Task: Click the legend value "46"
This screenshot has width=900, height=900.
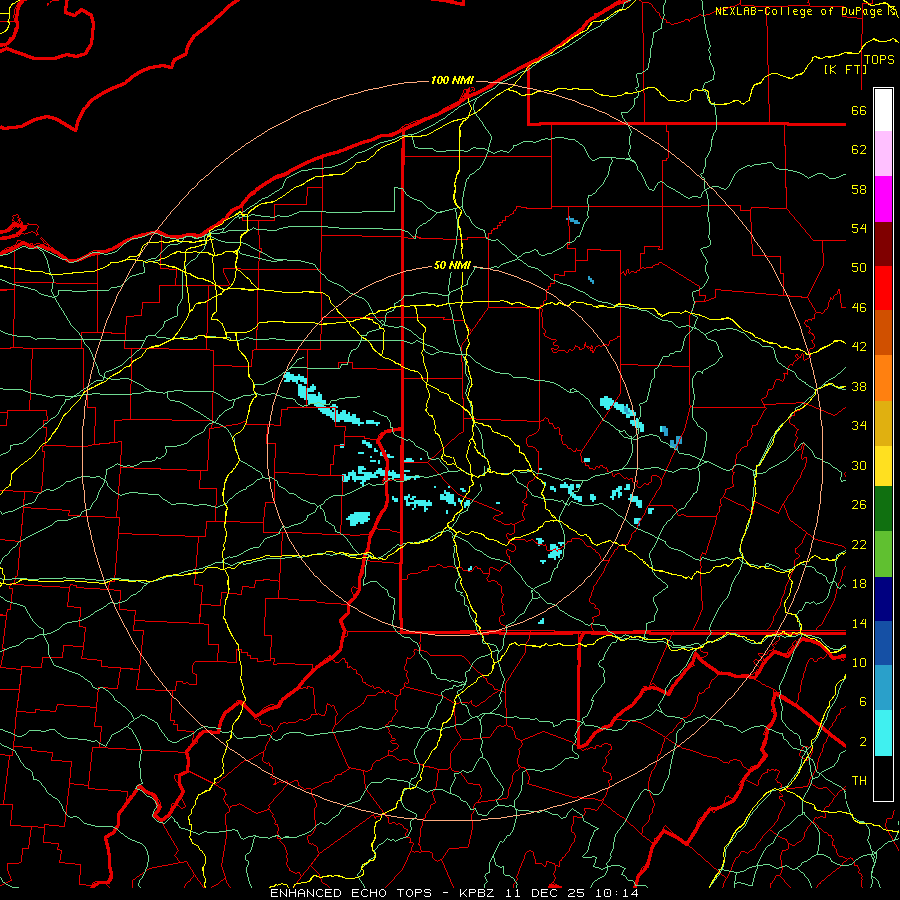Action: (859, 308)
